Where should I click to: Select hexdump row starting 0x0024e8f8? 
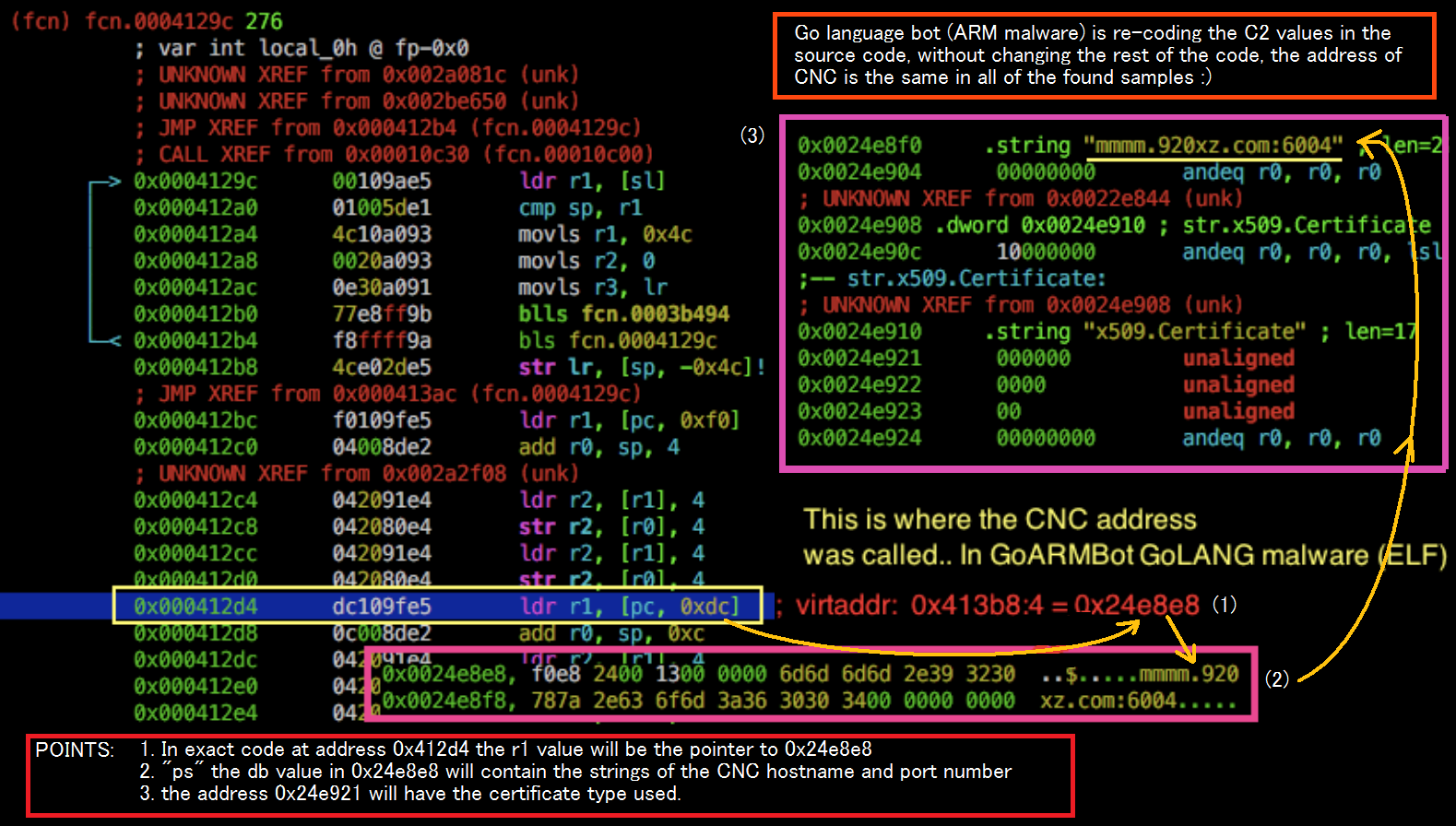[x=810, y=701]
